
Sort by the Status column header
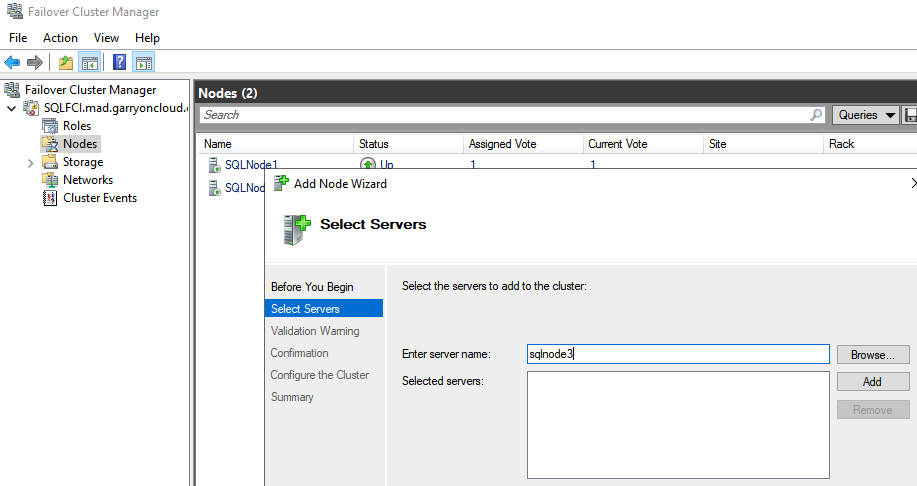408,144
